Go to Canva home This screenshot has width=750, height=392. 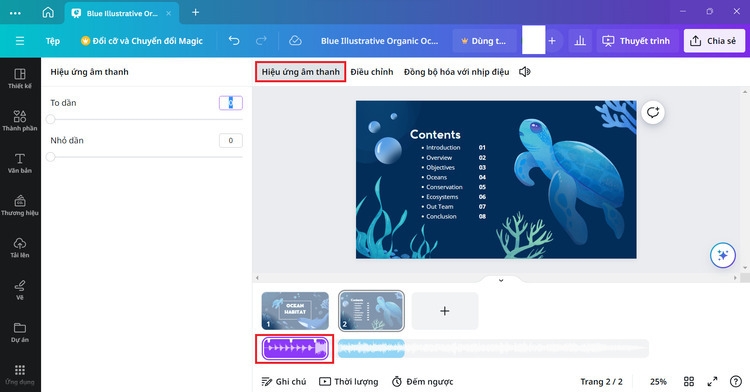(x=48, y=12)
